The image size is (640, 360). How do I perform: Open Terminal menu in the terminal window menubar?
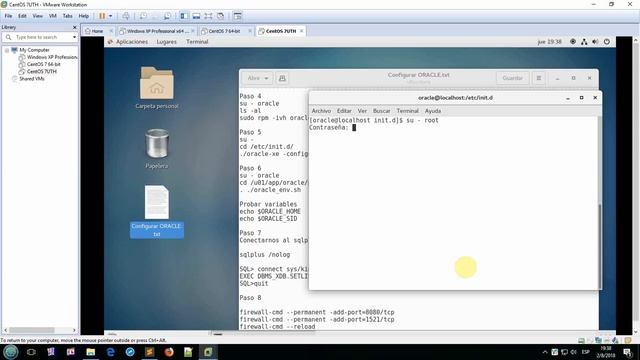click(407, 111)
